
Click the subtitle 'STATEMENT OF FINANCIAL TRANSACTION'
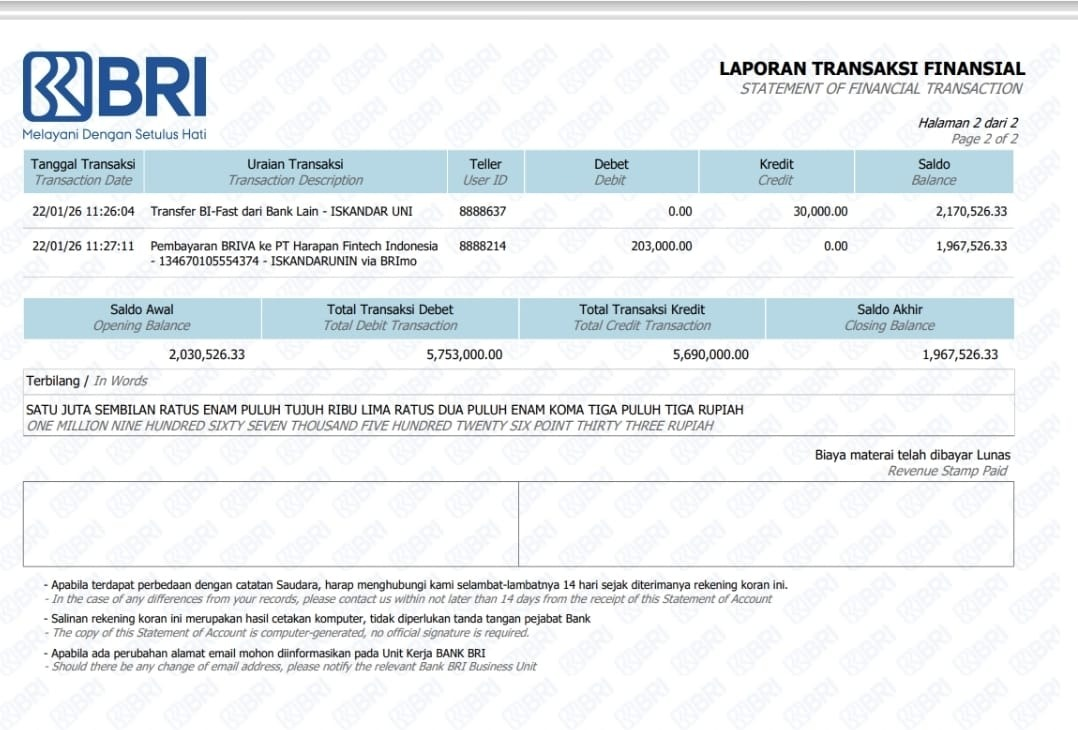pyautogui.click(x=881, y=89)
